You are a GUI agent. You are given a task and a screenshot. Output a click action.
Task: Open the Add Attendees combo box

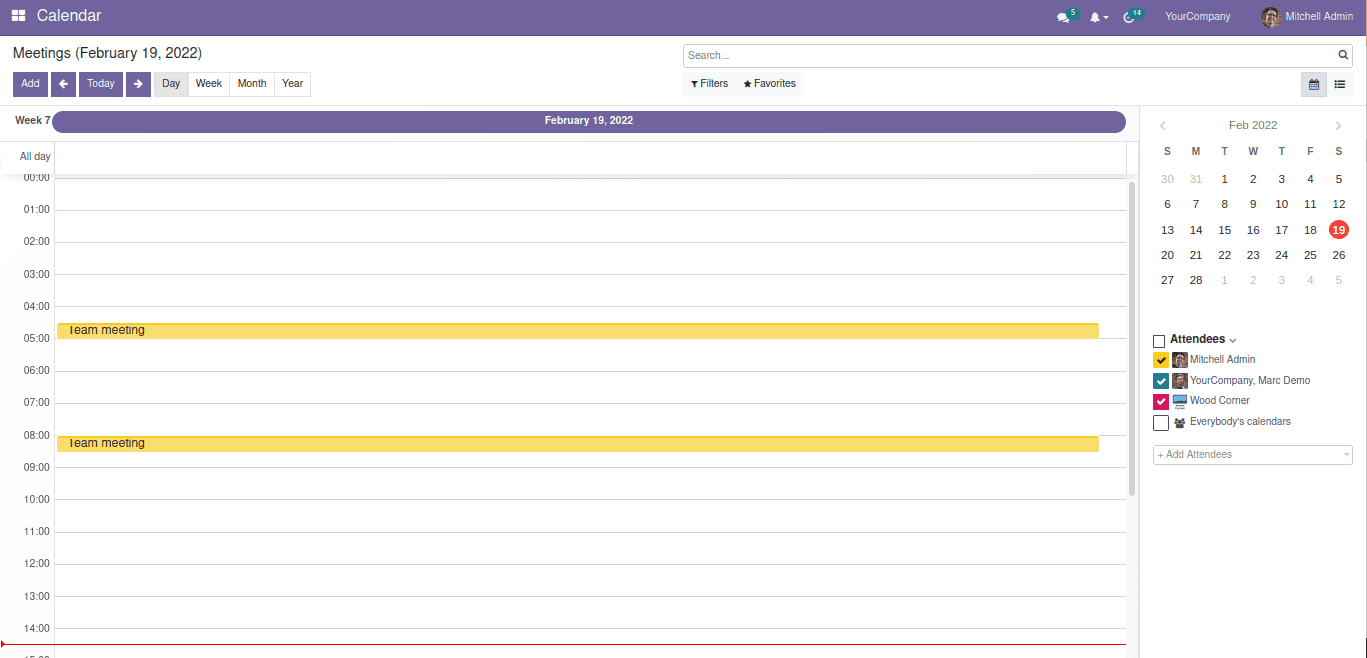(x=1252, y=455)
